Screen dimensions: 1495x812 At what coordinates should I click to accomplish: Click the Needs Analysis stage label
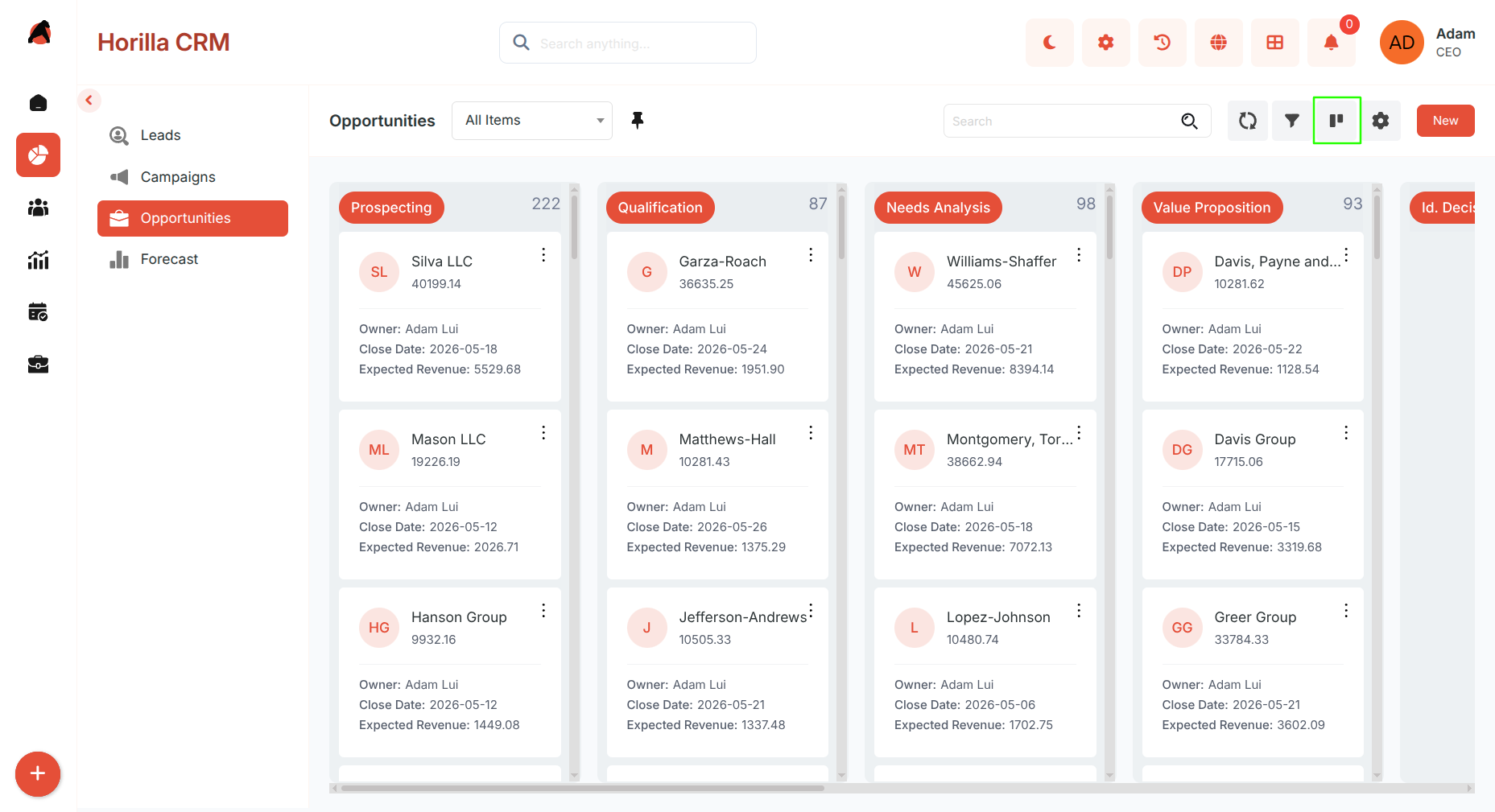tap(938, 208)
